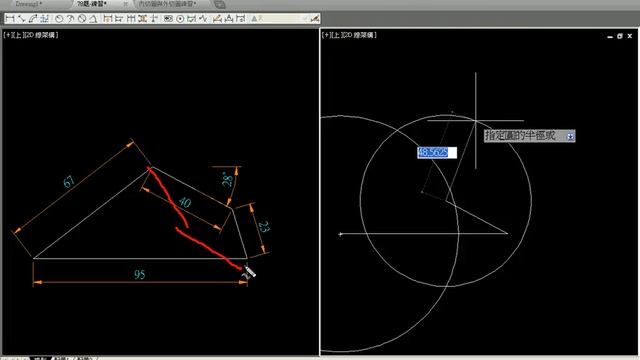
Task: Select the Dimension Edit tool
Action: pos(217,19)
